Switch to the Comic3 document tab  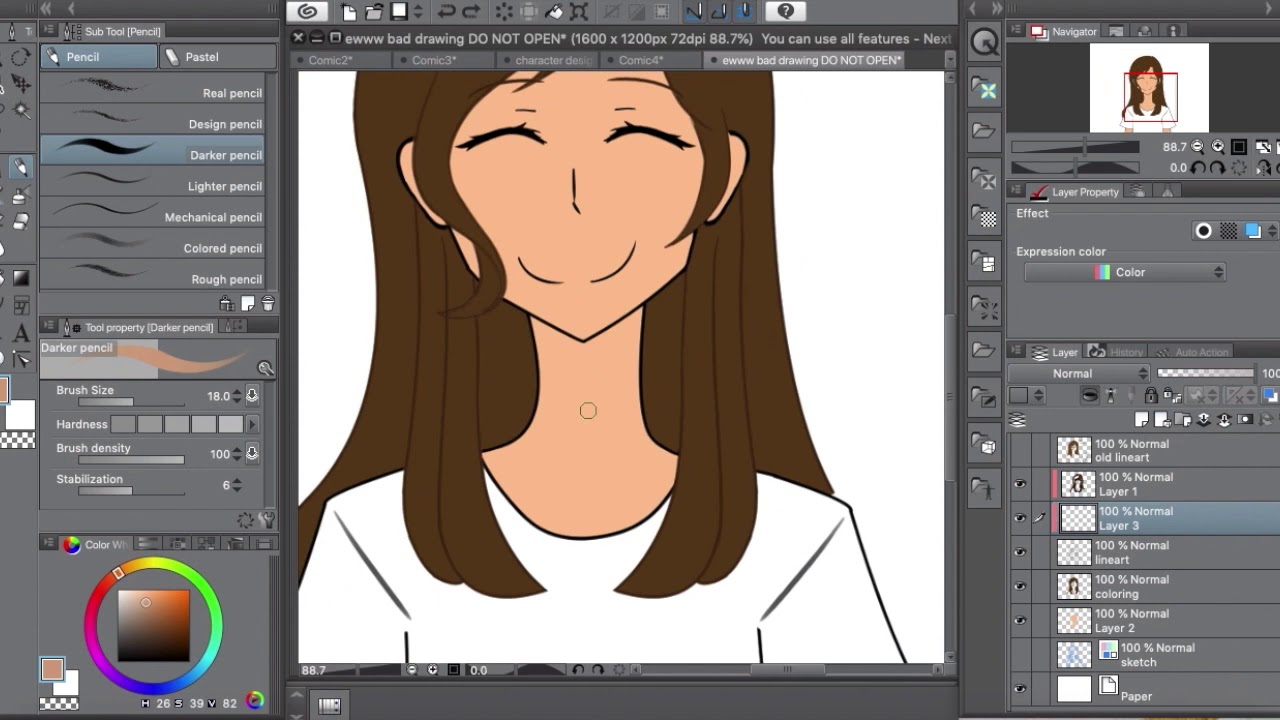[434, 60]
